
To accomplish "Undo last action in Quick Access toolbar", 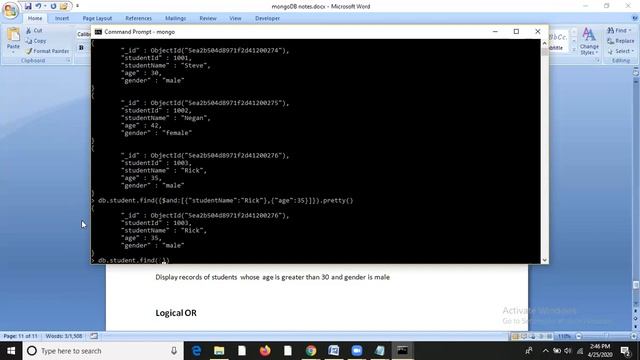I will click(38, 6).
